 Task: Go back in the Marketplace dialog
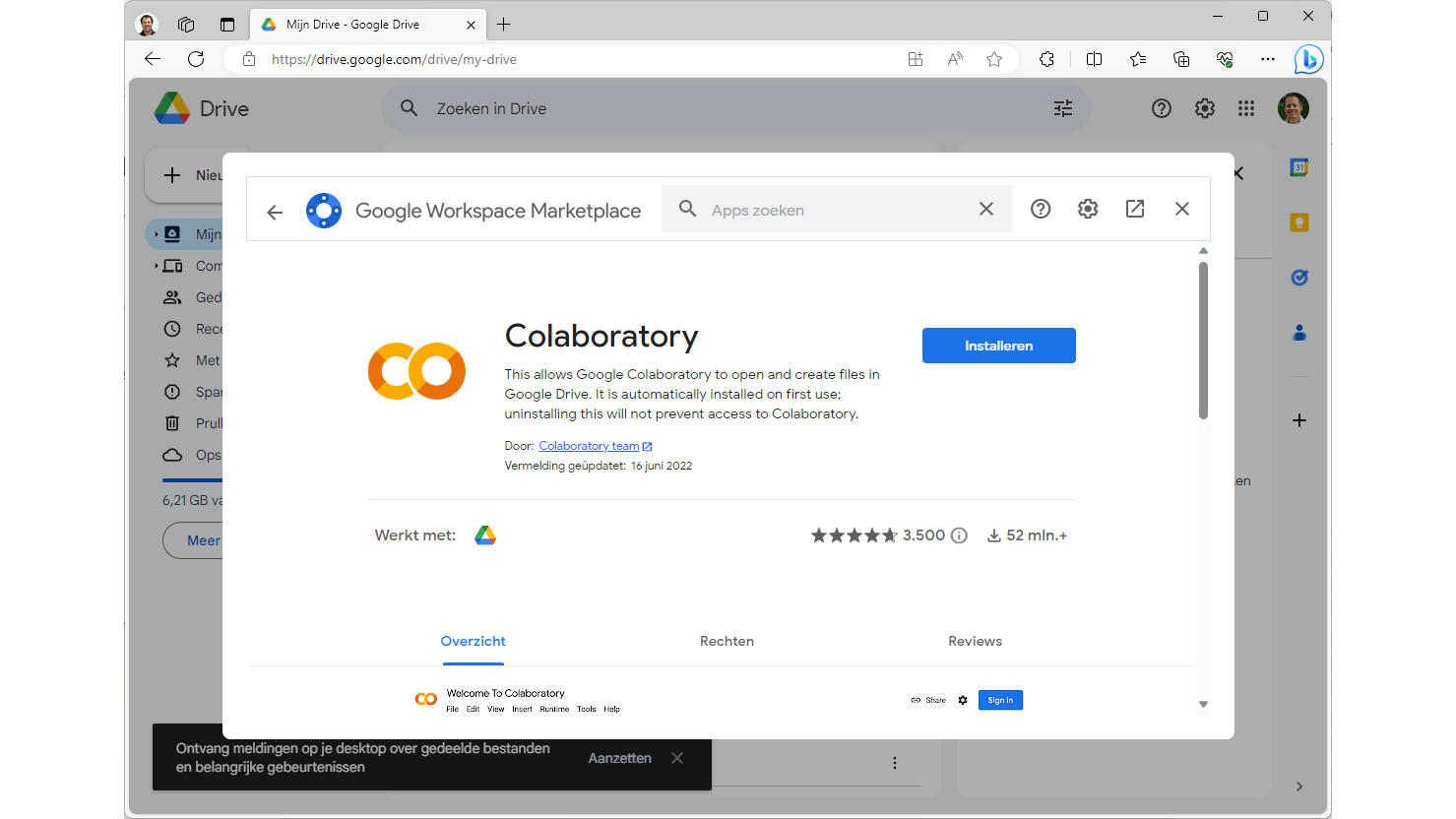(275, 212)
